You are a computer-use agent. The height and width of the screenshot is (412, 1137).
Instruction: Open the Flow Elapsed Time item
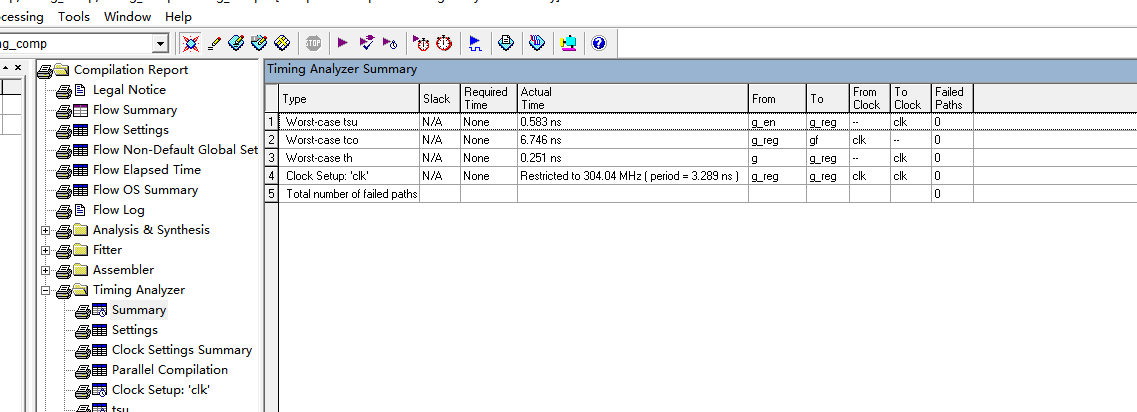click(x=146, y=170)
